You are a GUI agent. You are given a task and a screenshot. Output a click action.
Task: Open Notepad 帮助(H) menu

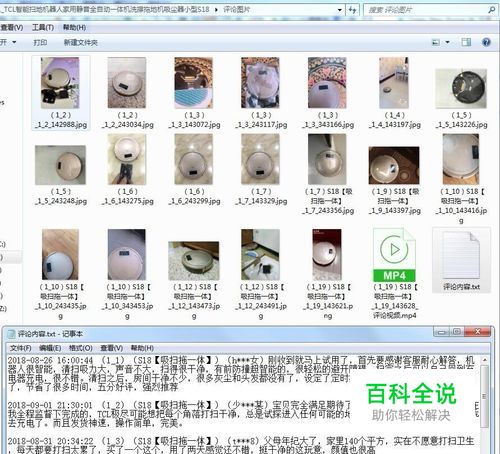click(x=142, y=348)
